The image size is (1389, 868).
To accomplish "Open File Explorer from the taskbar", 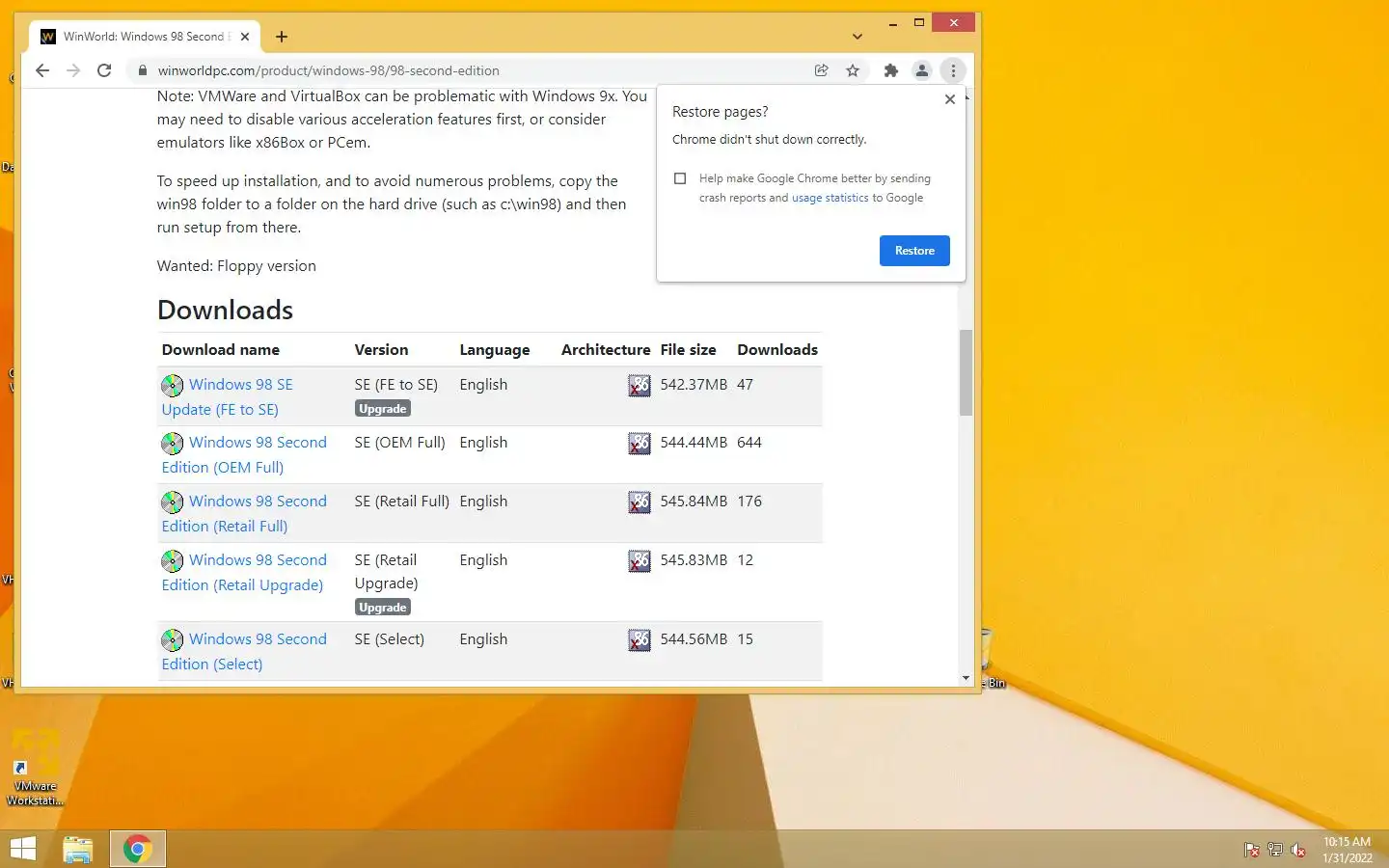I will [78, 849].
